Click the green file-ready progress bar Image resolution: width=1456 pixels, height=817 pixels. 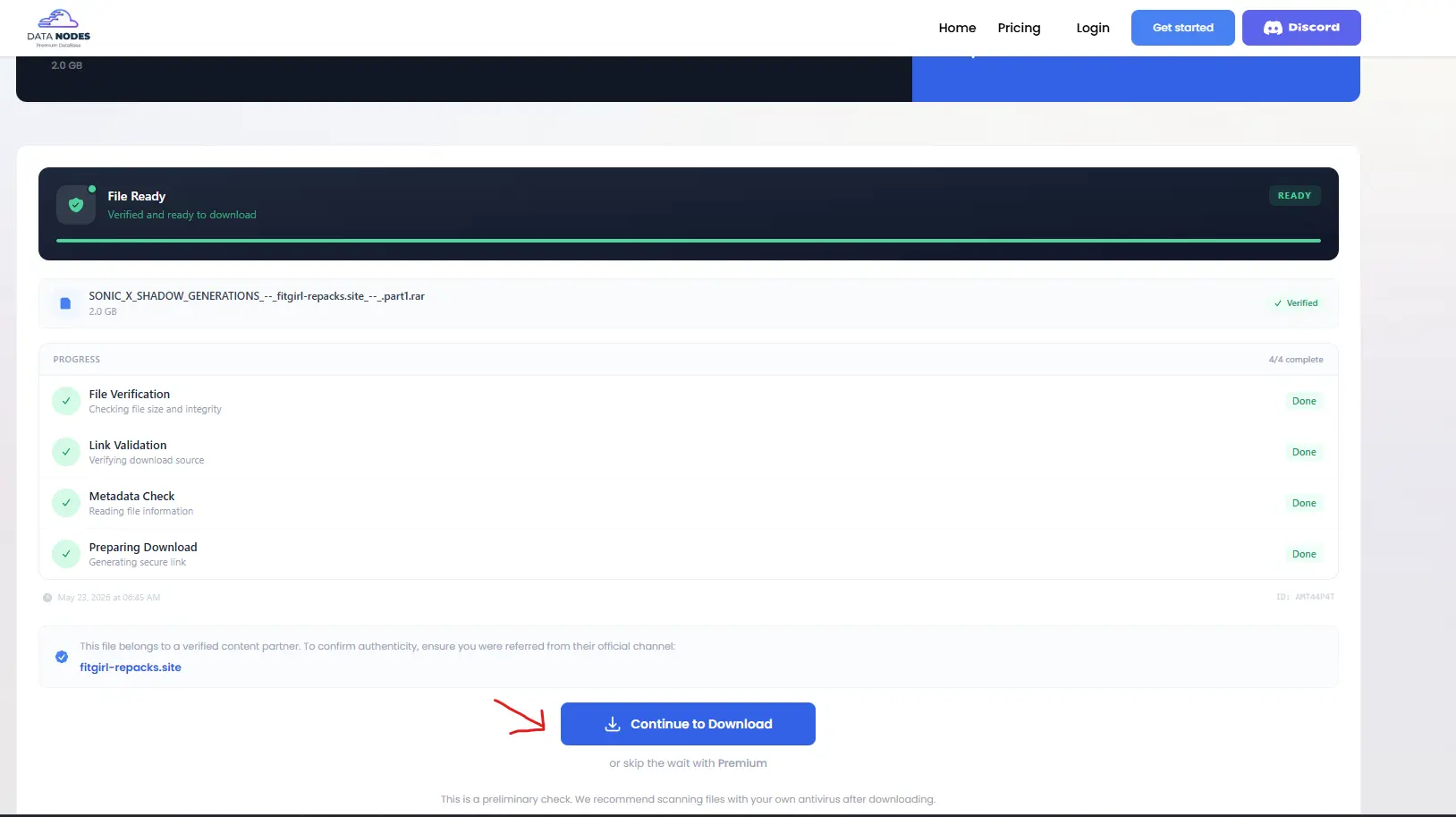tap(689, 241)
